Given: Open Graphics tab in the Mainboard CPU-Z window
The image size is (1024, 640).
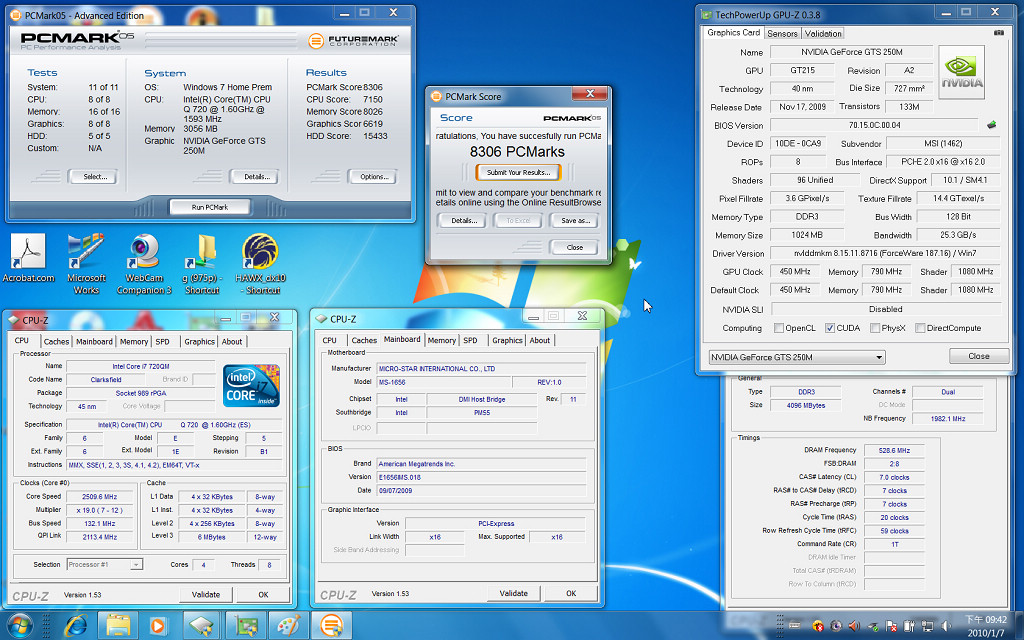Looking at the screenshot, I should pyautogui.click(x=507, y=340).
